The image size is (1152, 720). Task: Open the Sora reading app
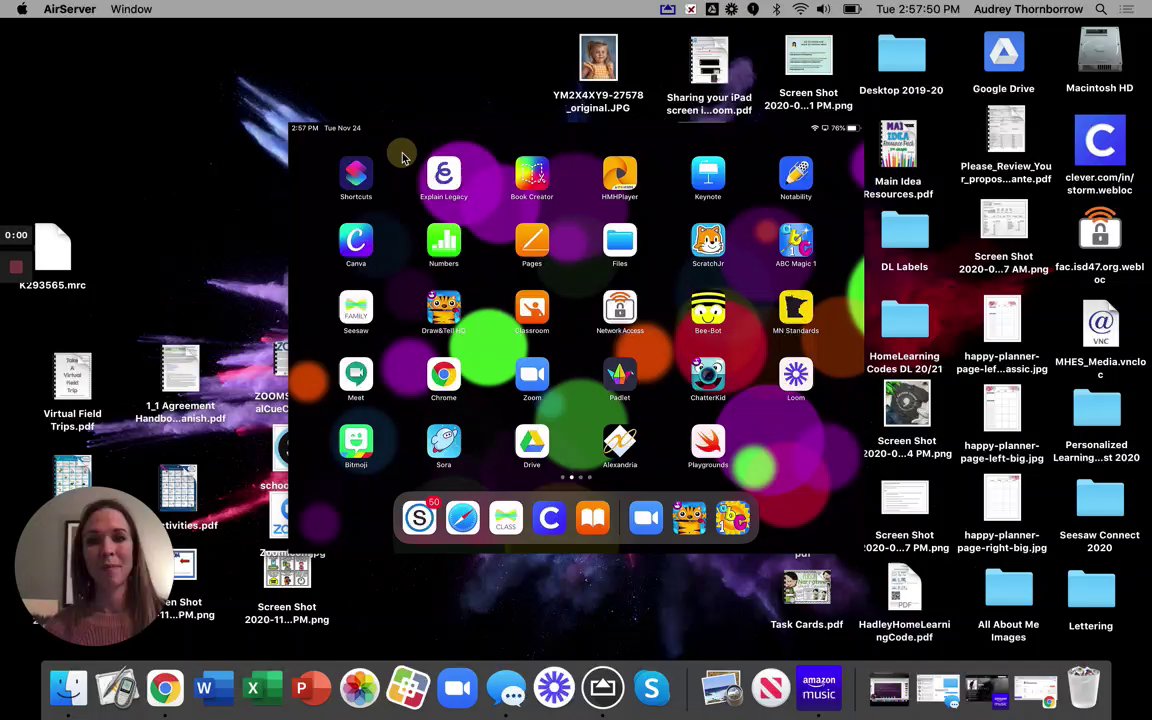point(444,442)
